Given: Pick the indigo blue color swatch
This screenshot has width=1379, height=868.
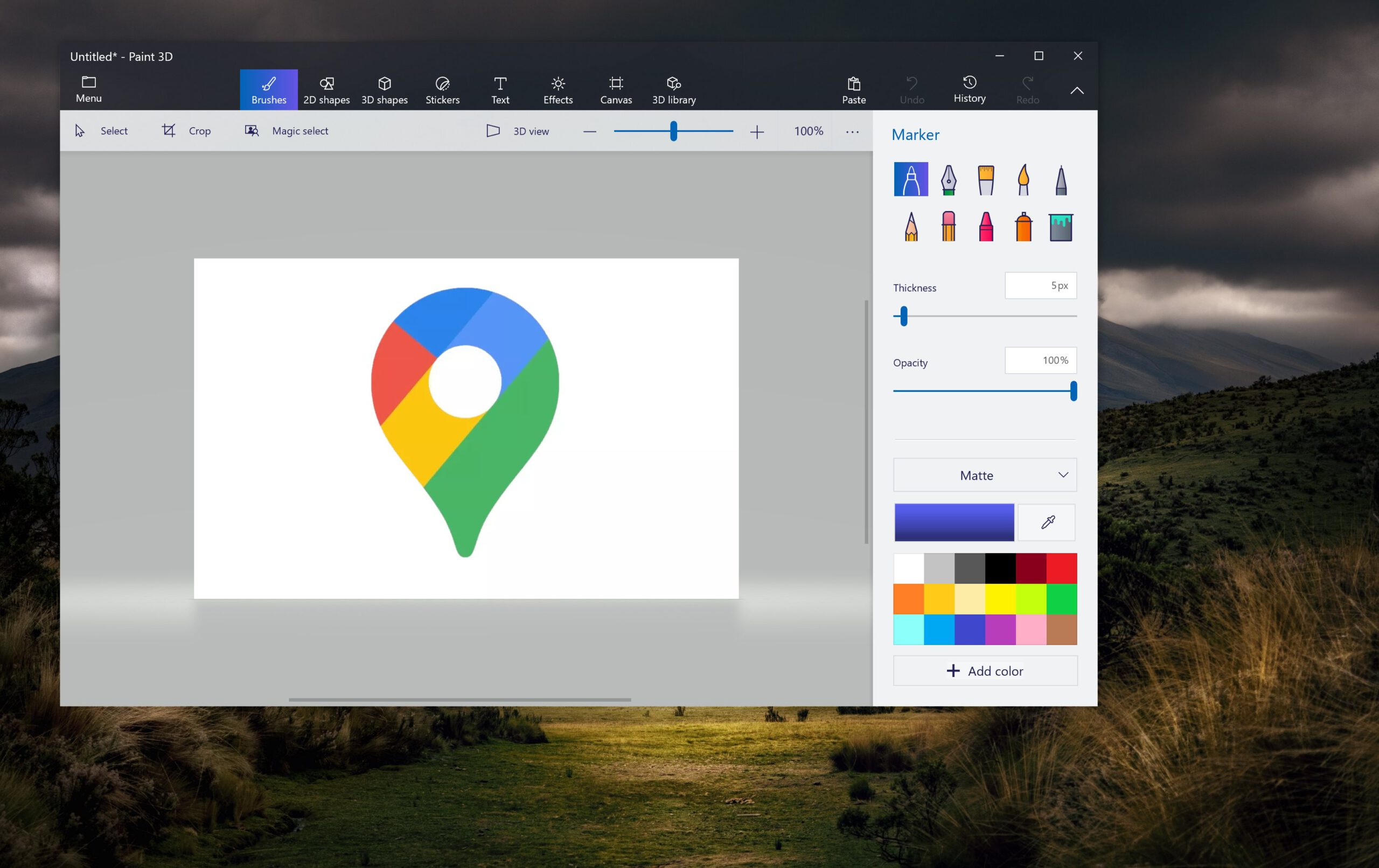Looking at the screenshot, I should click(x=970, y=629).
